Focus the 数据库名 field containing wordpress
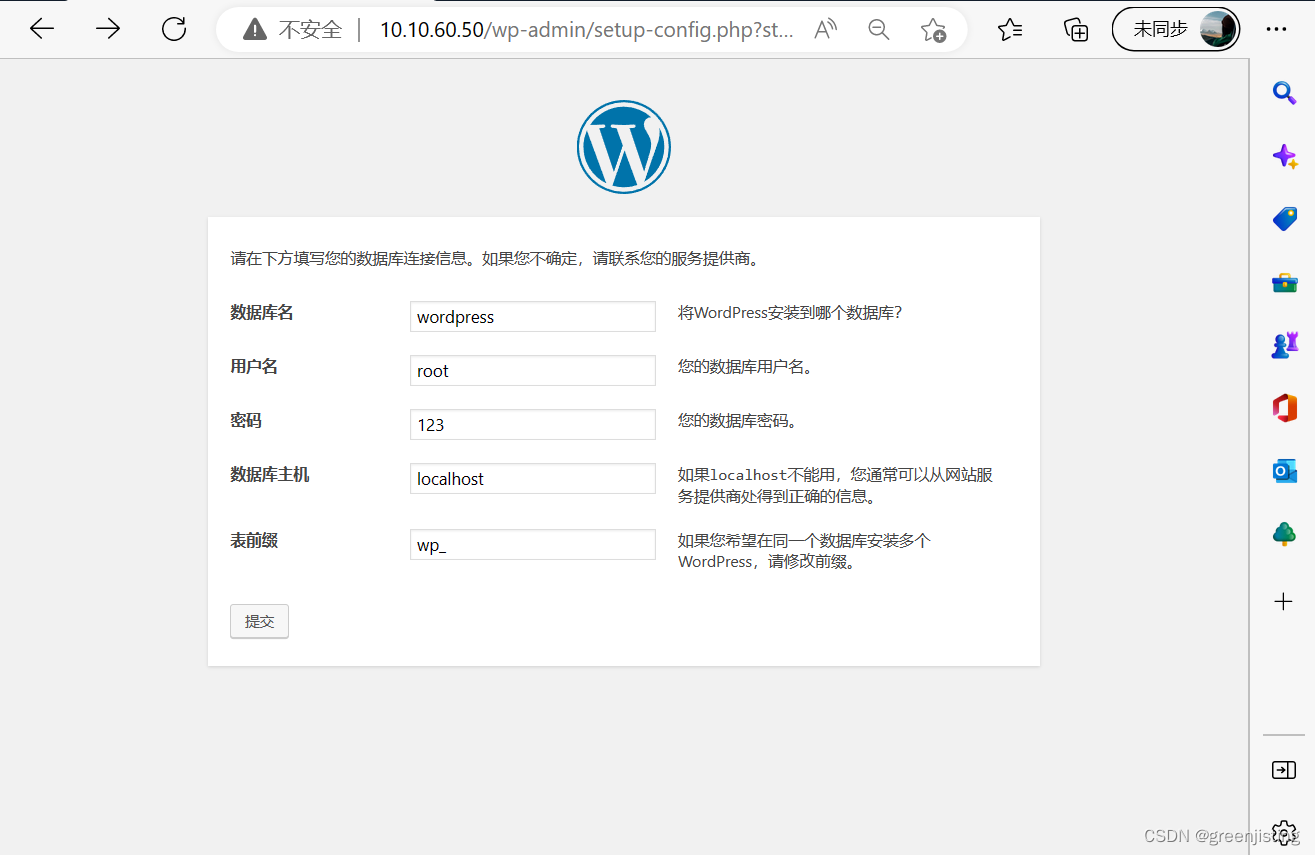 click(x=533, y=316)
